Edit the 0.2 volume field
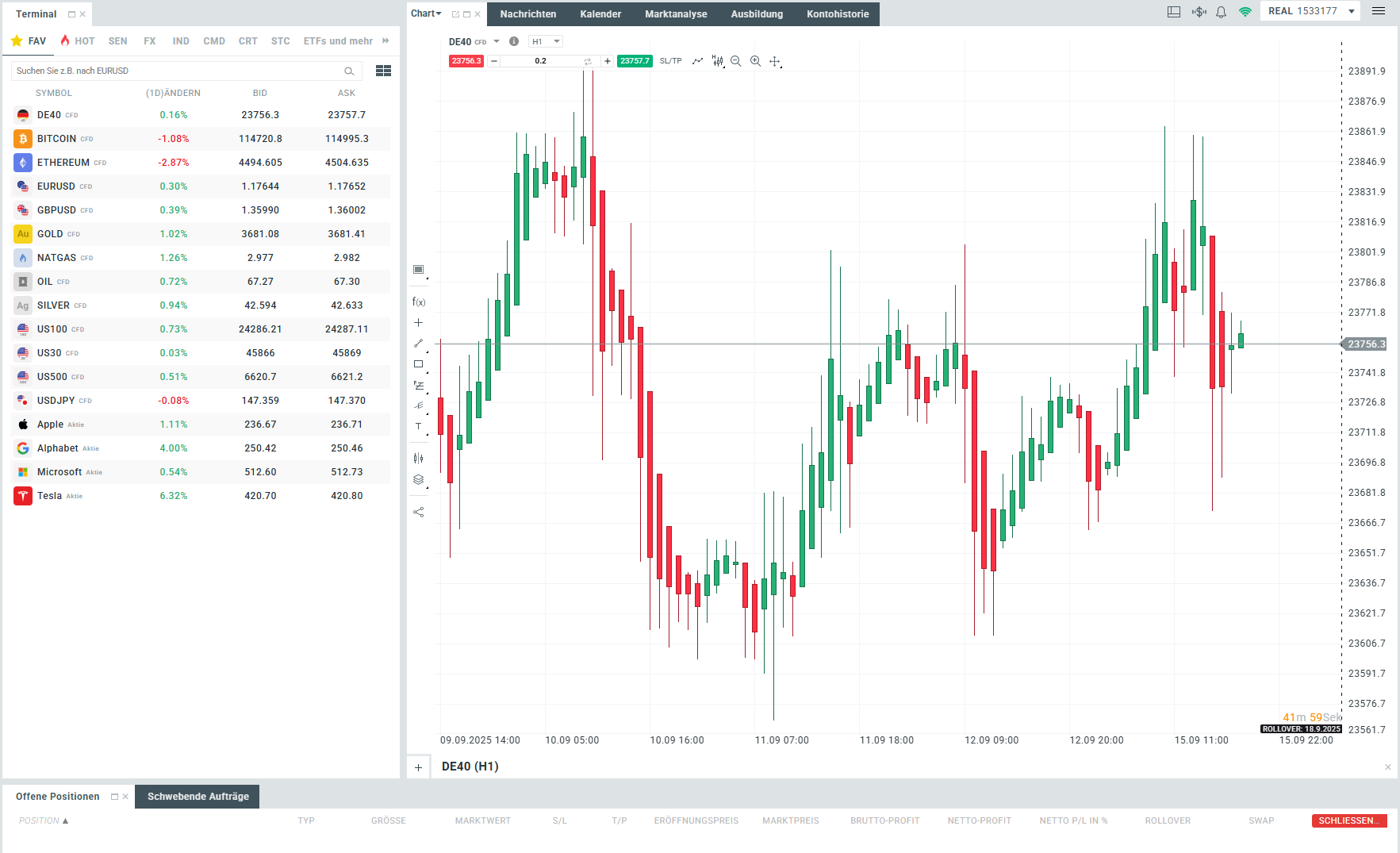1400x853 pixels. (x=541, y=61)
